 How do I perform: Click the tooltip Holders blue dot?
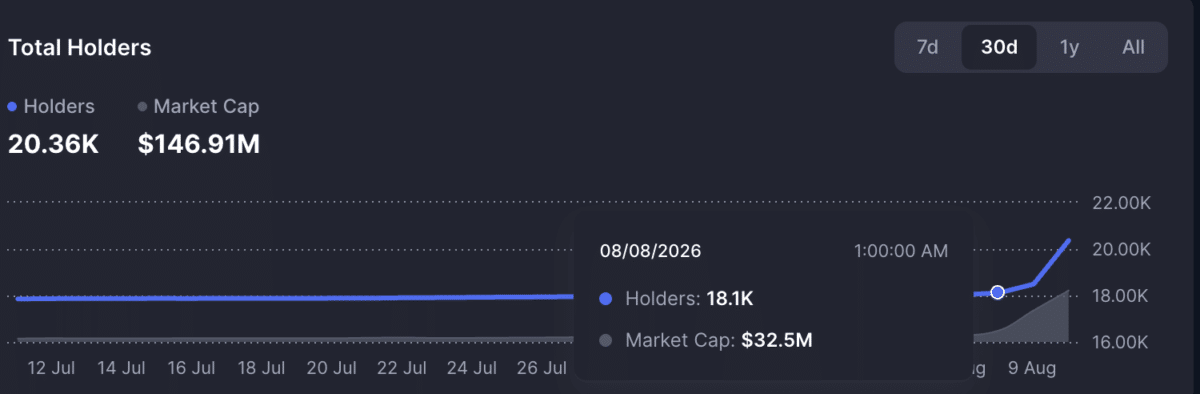[x=605, y=298]
